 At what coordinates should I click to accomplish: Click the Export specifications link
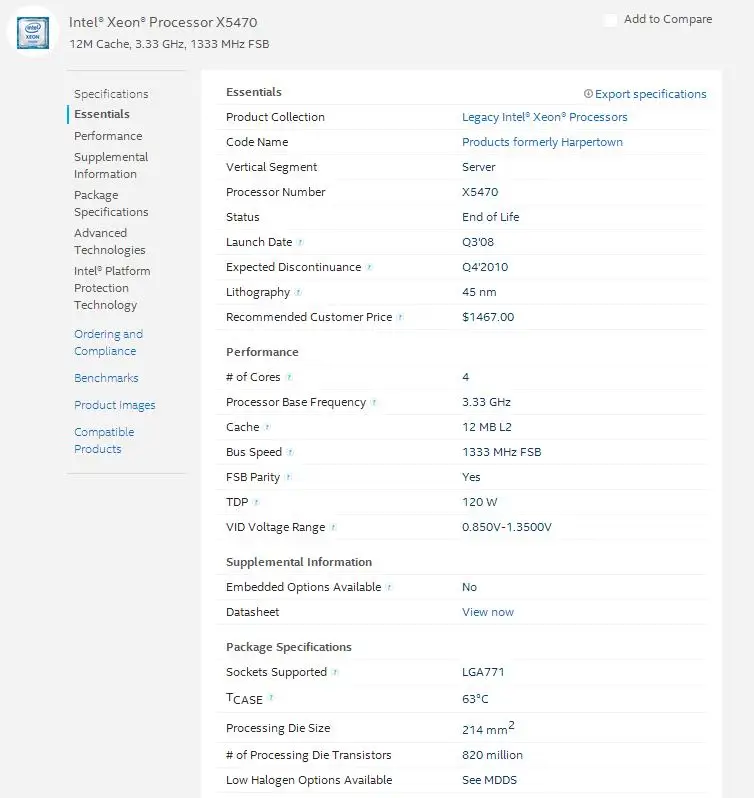point(650,94)
